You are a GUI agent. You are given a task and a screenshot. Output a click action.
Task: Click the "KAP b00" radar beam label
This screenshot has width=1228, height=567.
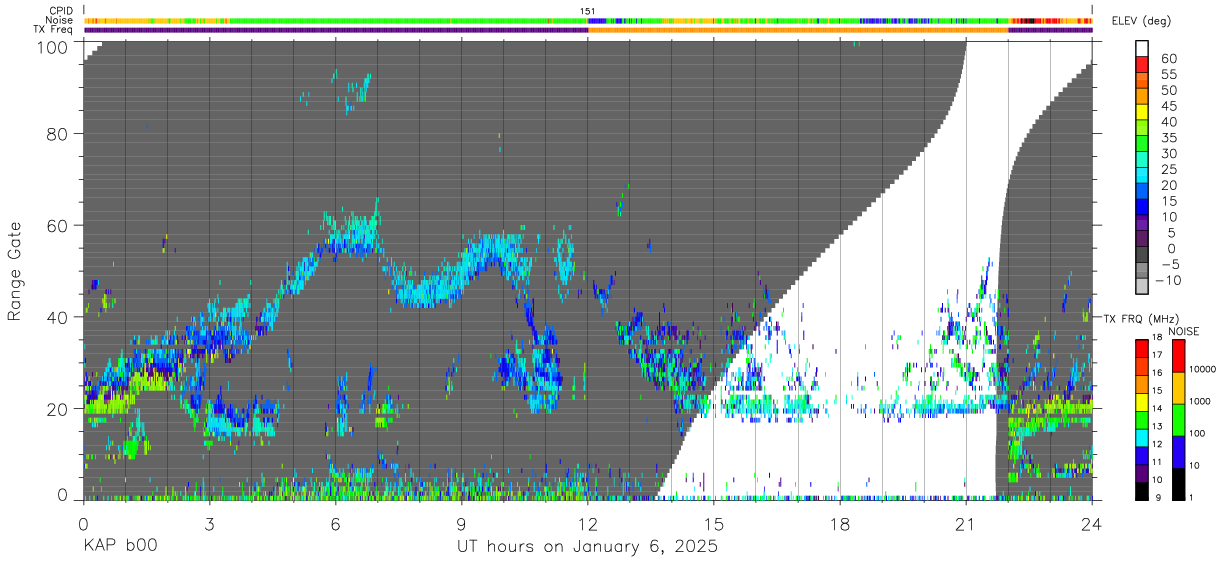point(119,546)
